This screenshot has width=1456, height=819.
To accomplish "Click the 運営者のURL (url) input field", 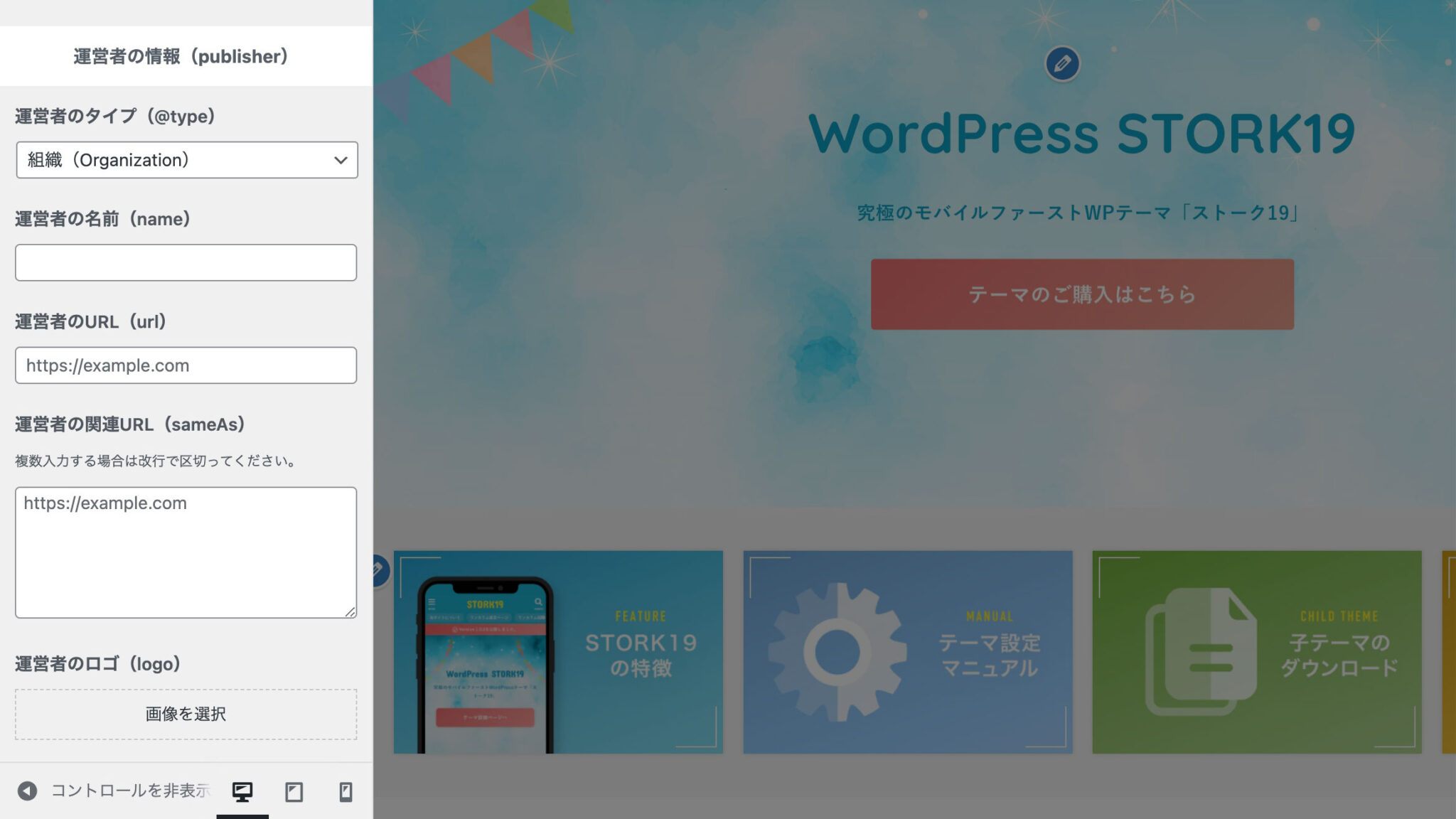I will click(x=186, y=365).
